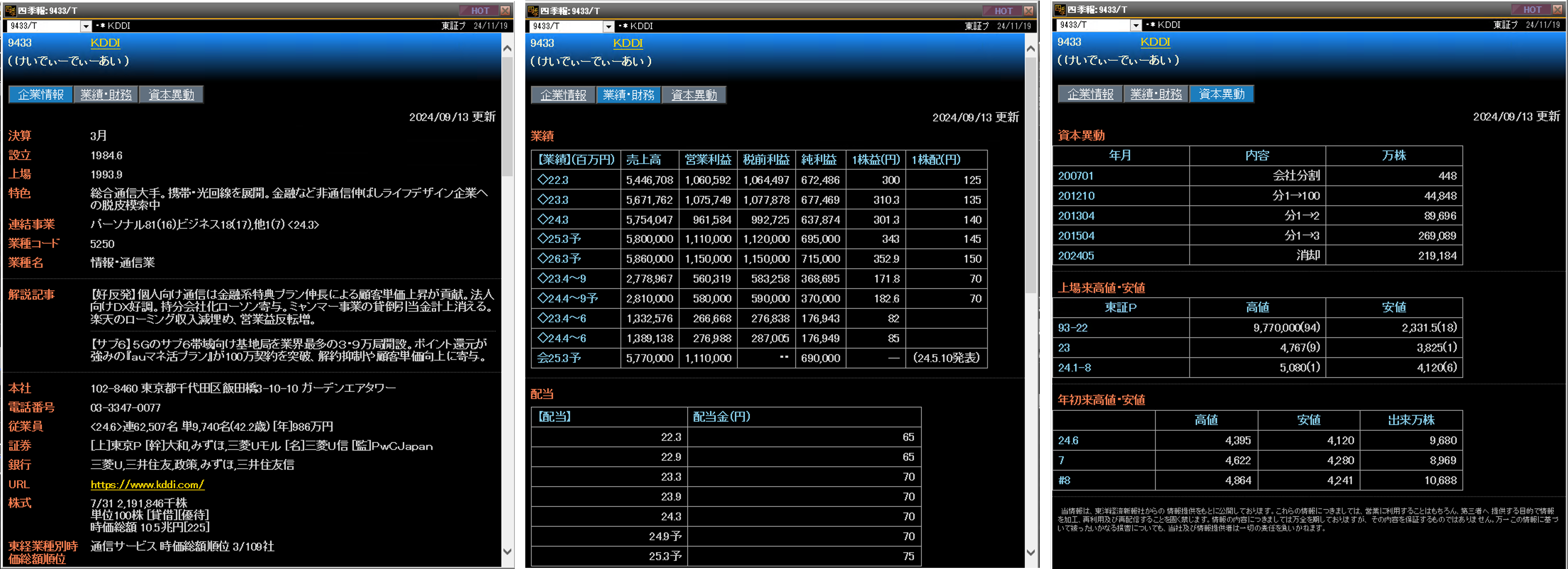The image size is (1568, 569).
Task: Select 業績・財務 tab in the right window
Action: pos(1155,94)
